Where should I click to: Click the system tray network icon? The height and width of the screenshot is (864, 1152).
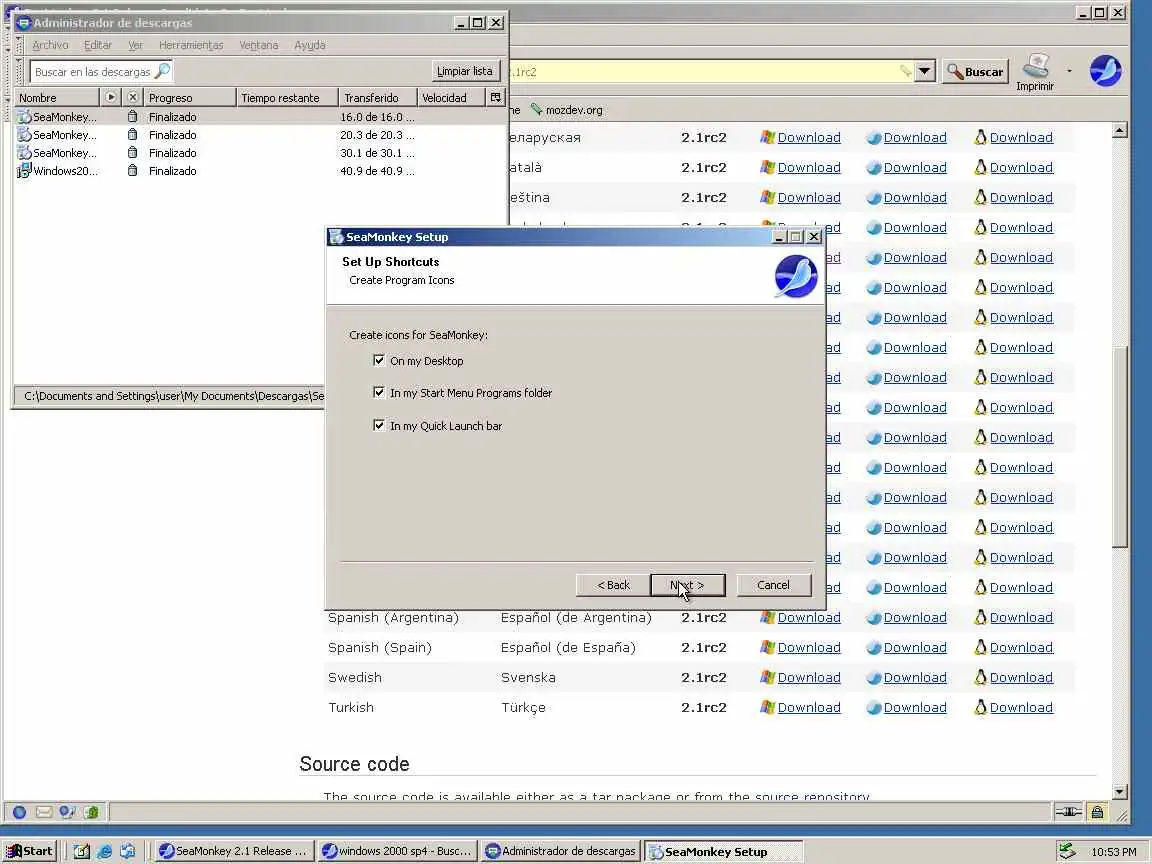pyautogui.click(x=1067, y=851)
